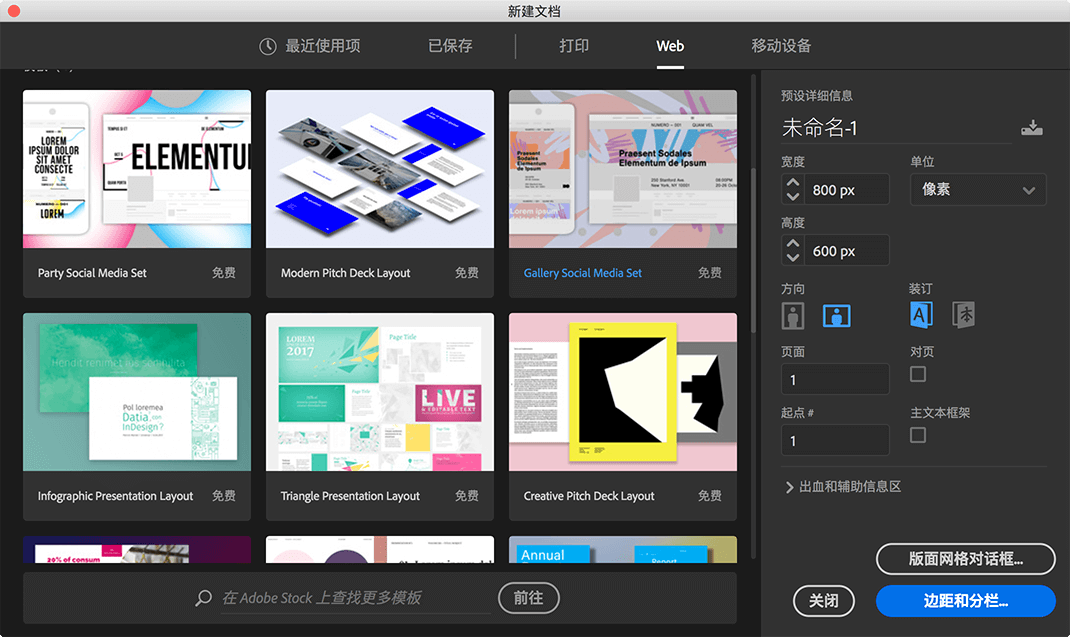
Task: Open the 单位 units dropdown
Action: pyautogui.click(x=978, y=189)
